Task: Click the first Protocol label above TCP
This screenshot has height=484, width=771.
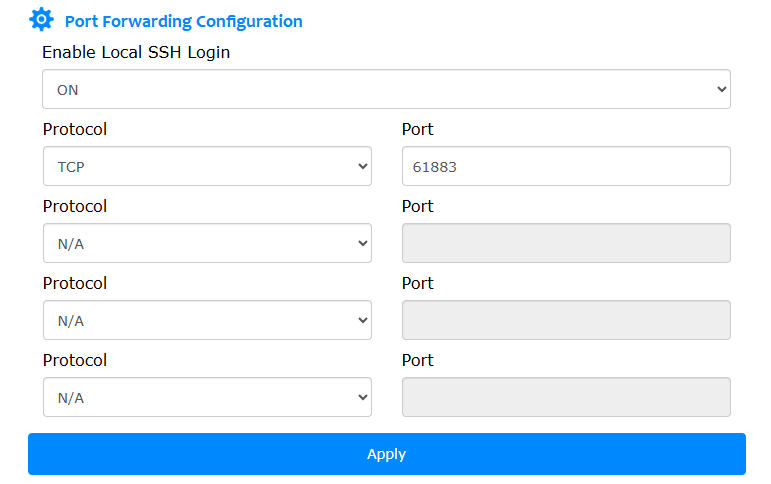Action: click(75, 129)
